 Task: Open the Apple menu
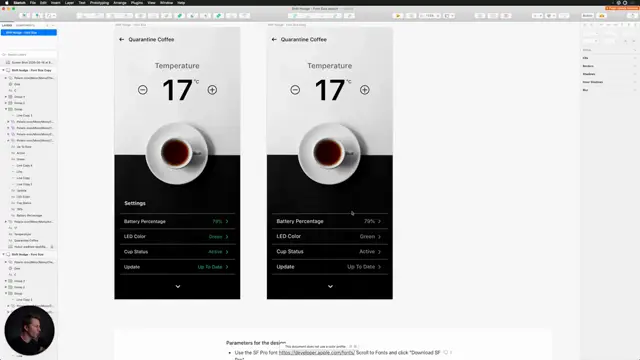7,2
